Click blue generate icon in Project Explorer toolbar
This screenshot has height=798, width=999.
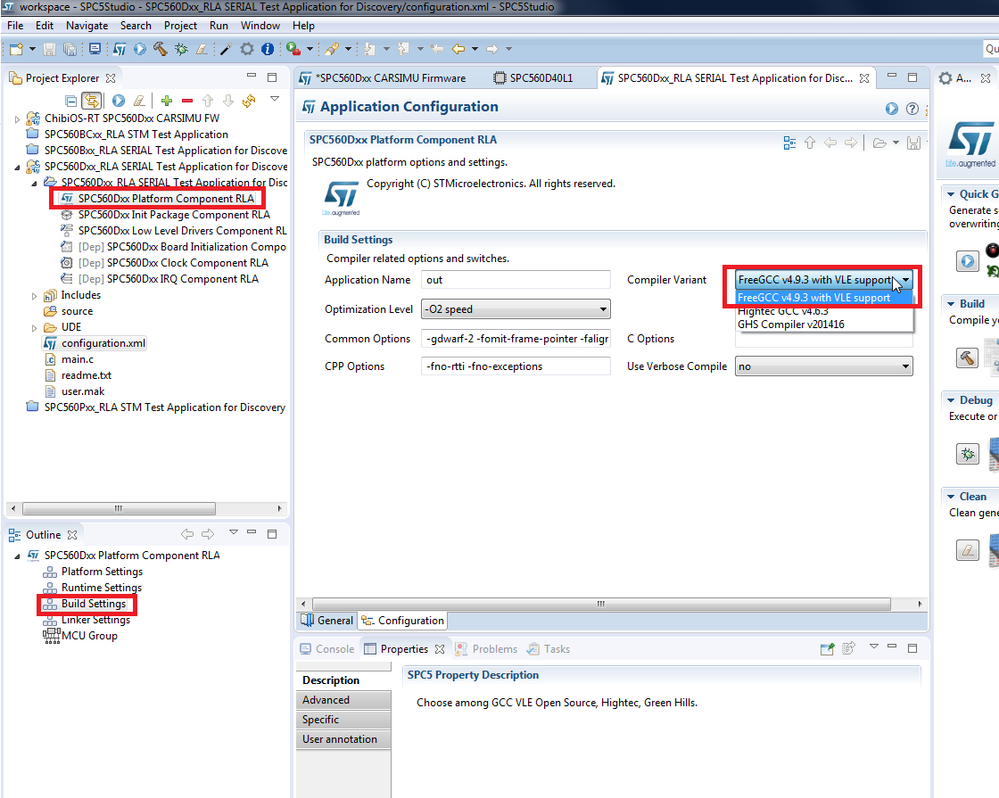tap(119, 101)
